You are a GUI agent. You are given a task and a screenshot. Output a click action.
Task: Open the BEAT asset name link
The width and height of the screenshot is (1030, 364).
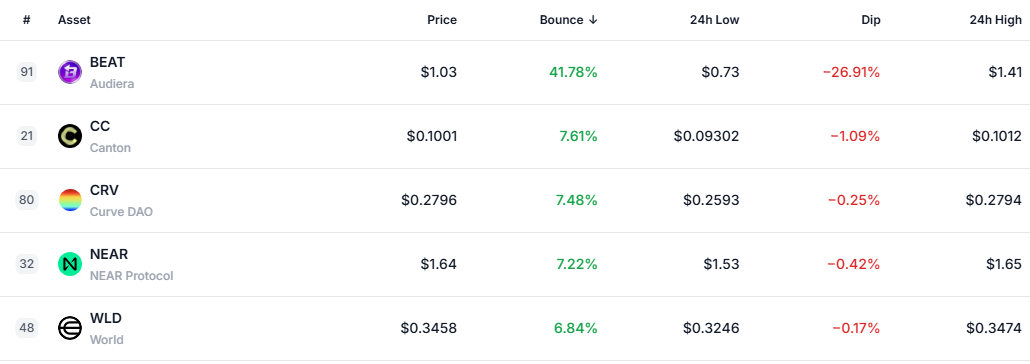(x=108, y=62)
